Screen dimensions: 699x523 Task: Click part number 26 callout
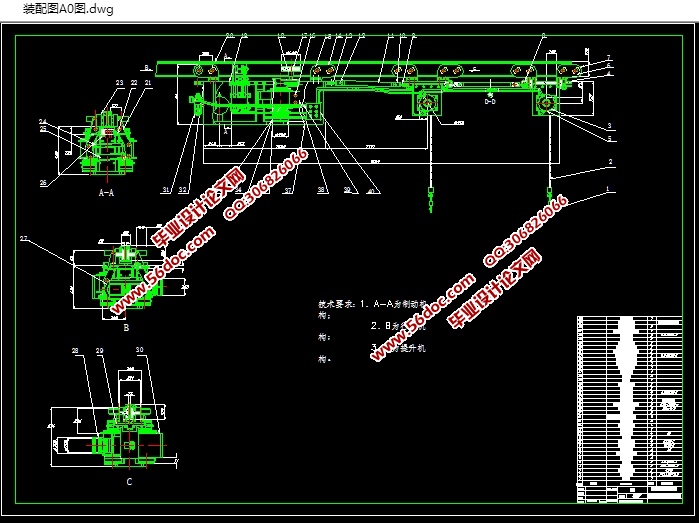tap(44, 183)
